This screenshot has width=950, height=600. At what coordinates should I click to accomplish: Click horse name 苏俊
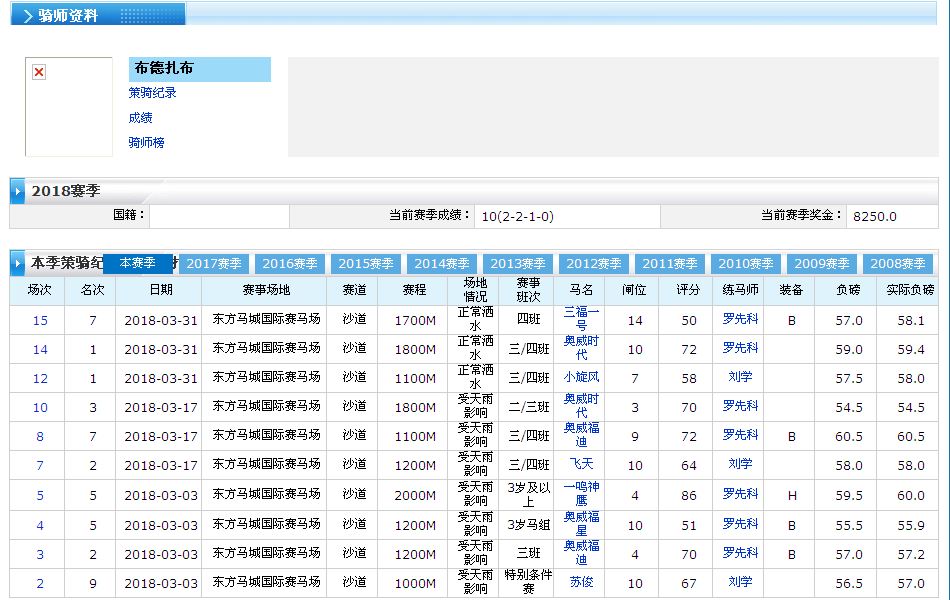pos(581,582)
